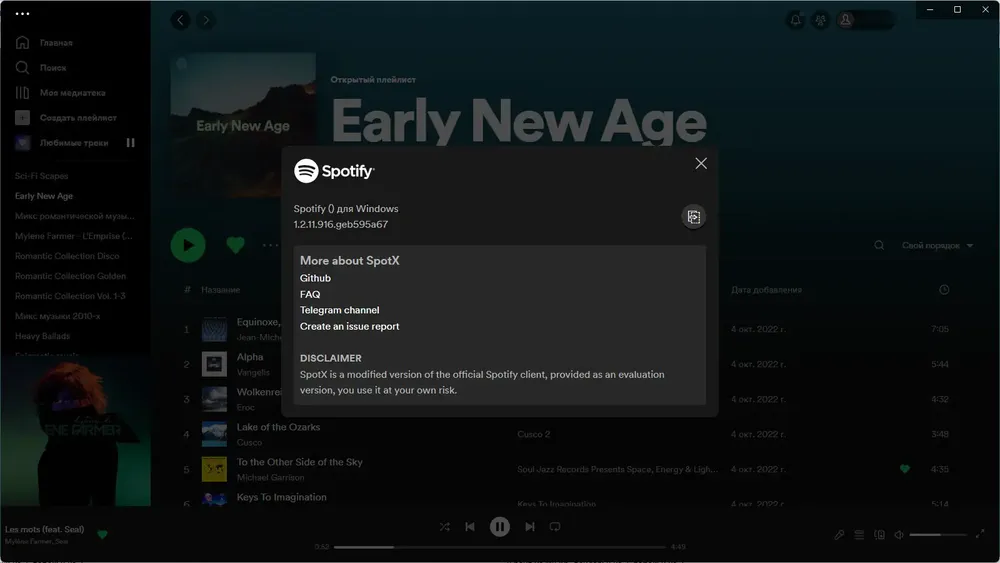Image resolution: width=1000 pixels, height=563 pixels.
Task: Mute the volume speaker icon
Action: pyautogui.click(x=899, y=534)
